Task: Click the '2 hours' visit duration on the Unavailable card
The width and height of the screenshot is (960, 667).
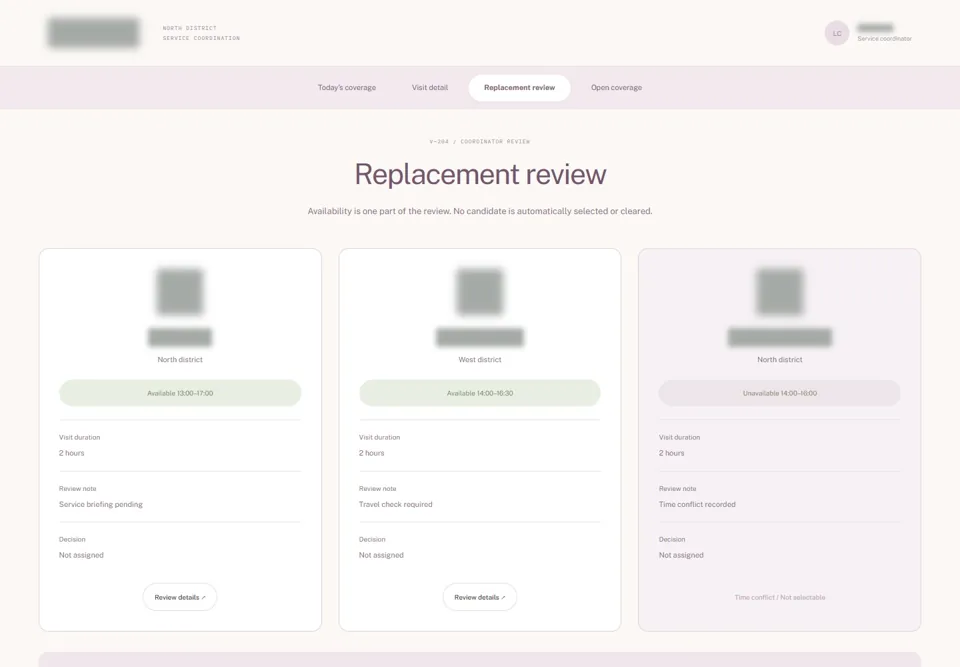Action: click(x=672, y=453)
